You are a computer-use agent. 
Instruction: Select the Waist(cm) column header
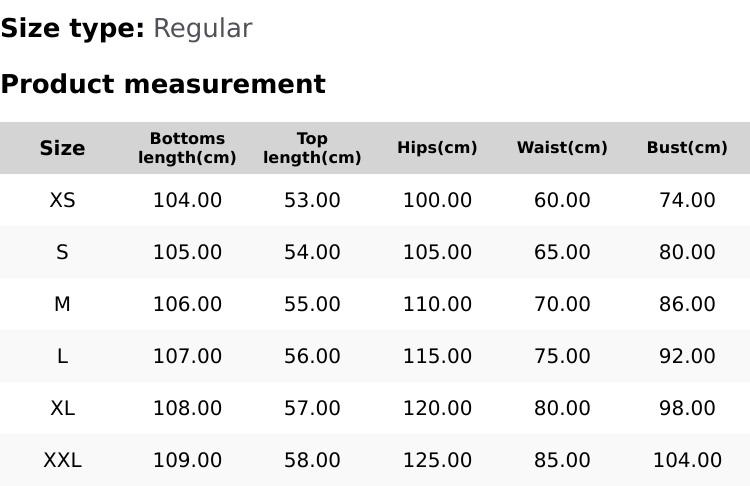pos(562,148)
